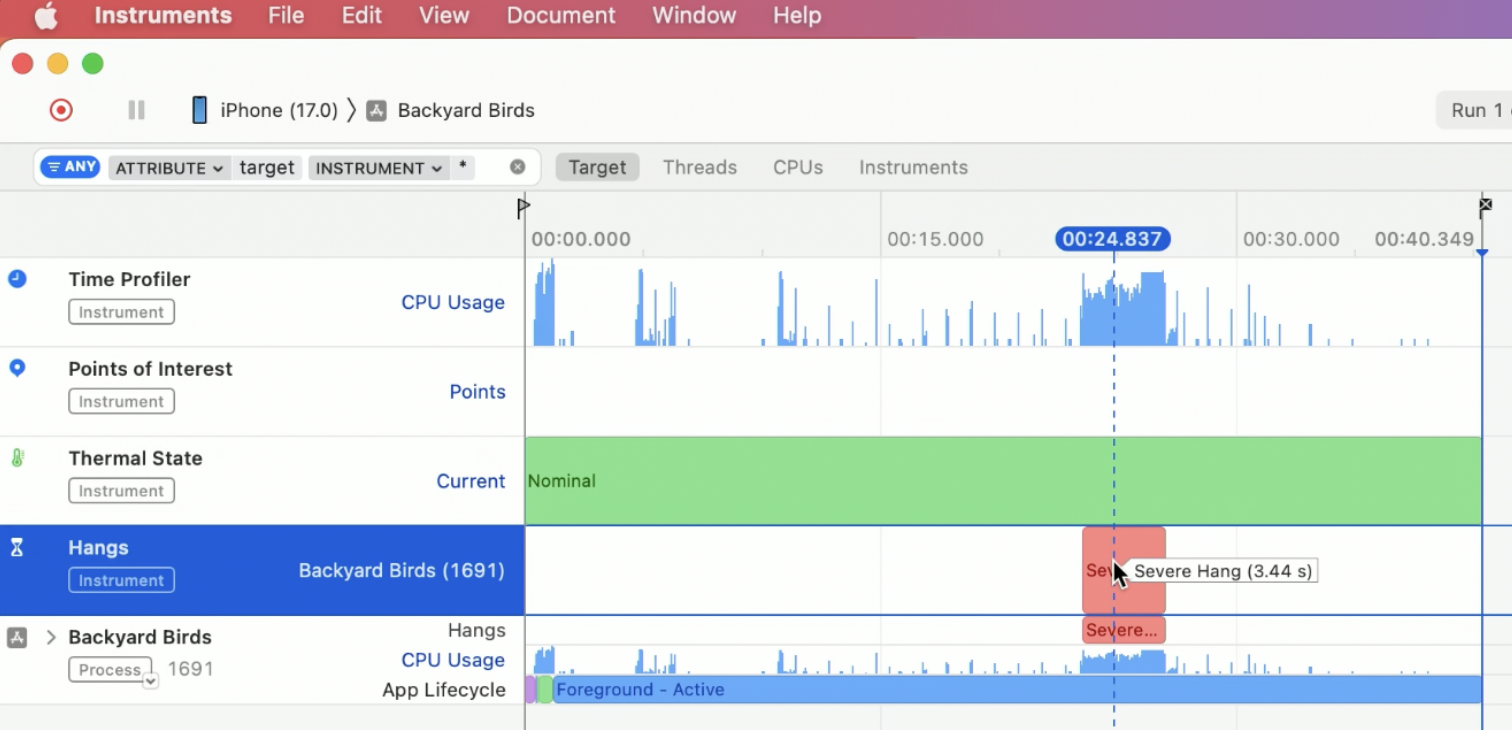This screenshot has height=730, width=1512.
Task: Switch to the Instruments tab
Action: click(913, 167)
